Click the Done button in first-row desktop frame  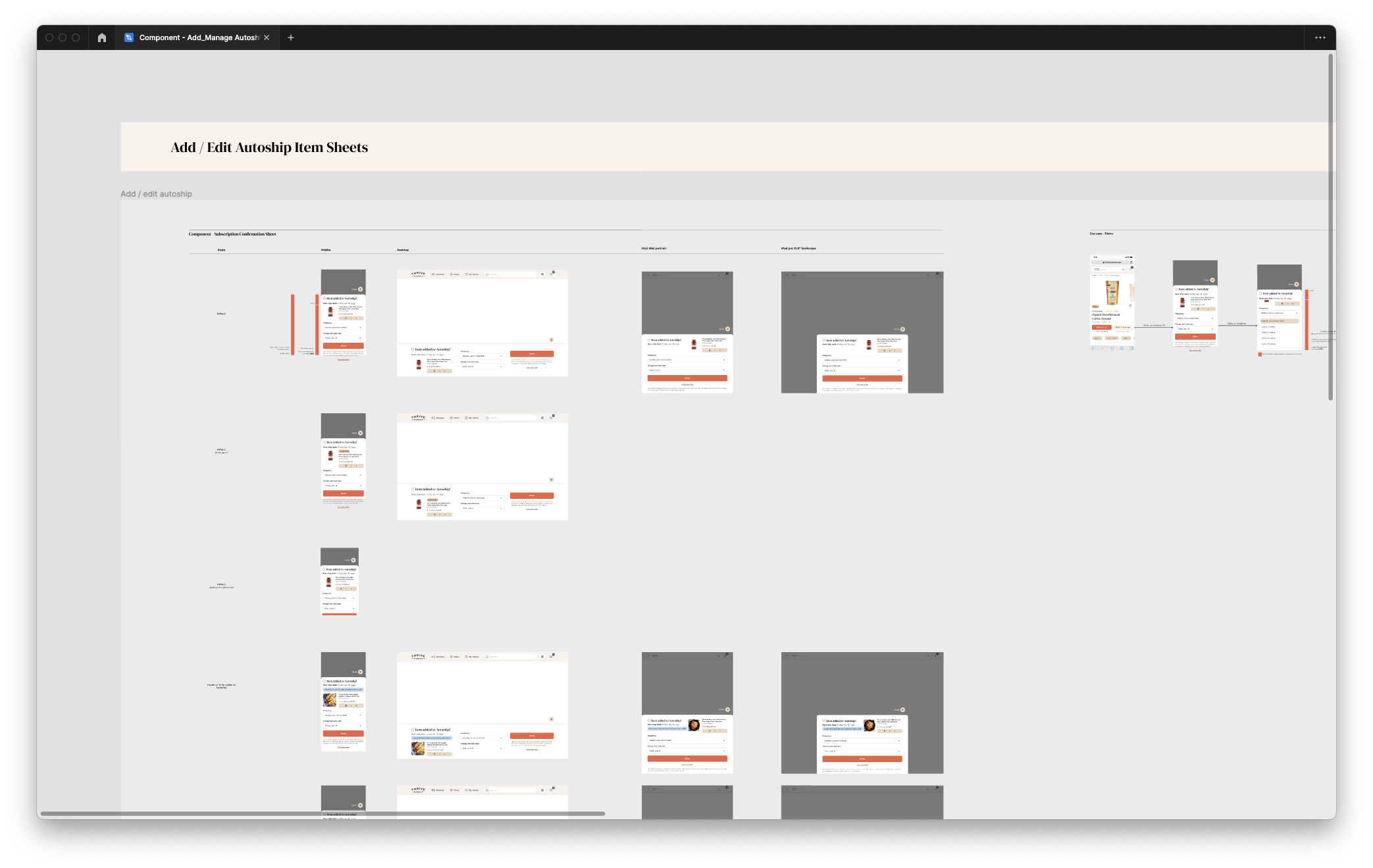click(532, 354)
